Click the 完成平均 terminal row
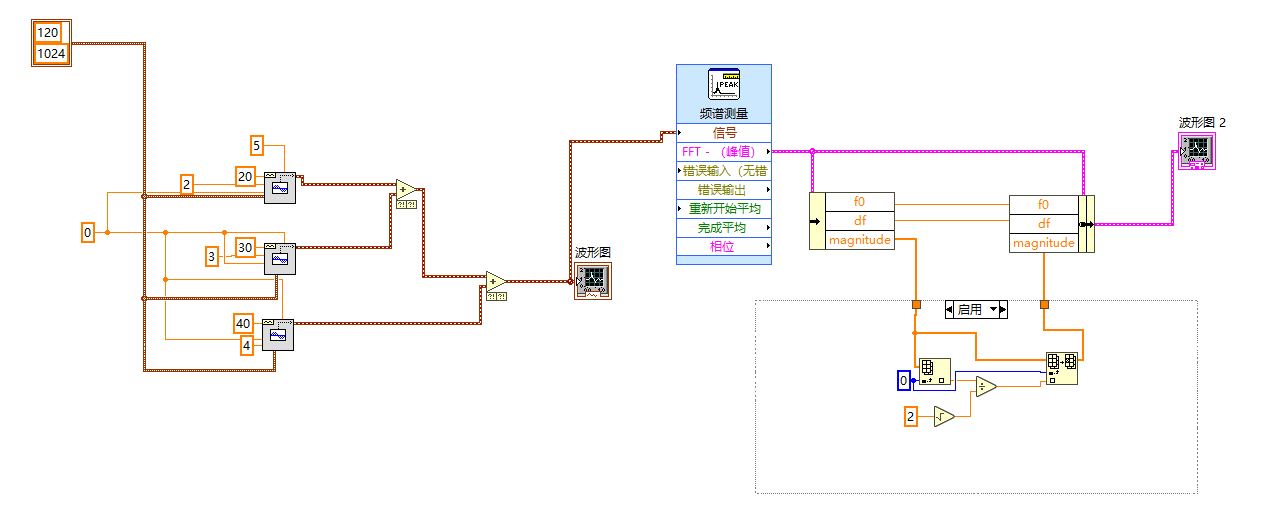Viewport: 1286px width, 527px height. [724, 228]
